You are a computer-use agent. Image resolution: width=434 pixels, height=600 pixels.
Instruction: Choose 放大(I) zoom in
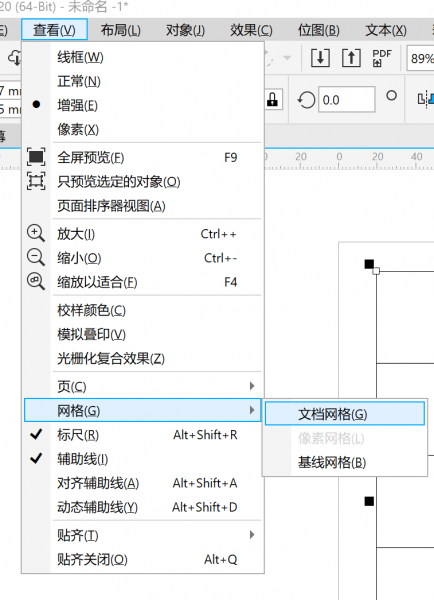[143, 234]
